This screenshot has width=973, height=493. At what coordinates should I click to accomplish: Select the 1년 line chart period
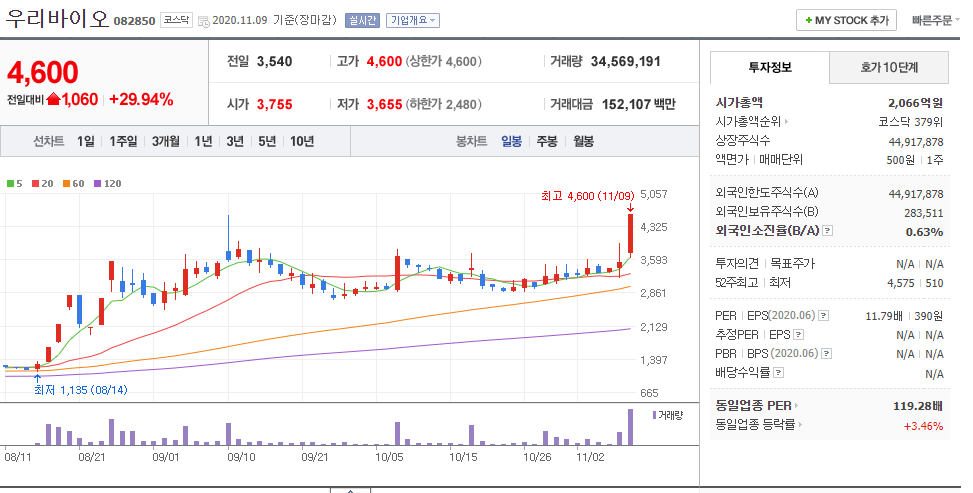coord(203,142)
